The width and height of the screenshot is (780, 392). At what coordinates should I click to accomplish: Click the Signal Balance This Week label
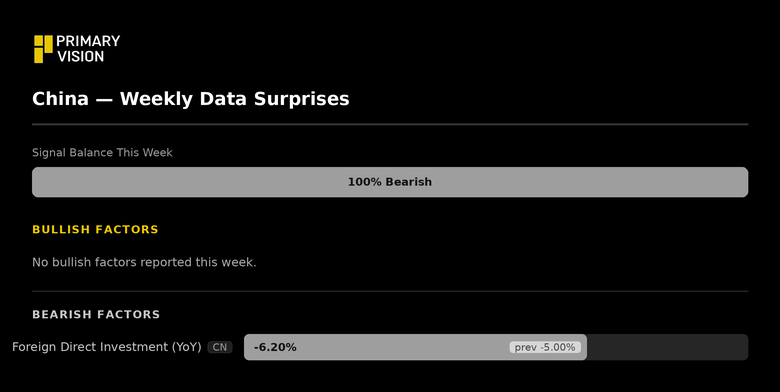(x=102, y=152)
